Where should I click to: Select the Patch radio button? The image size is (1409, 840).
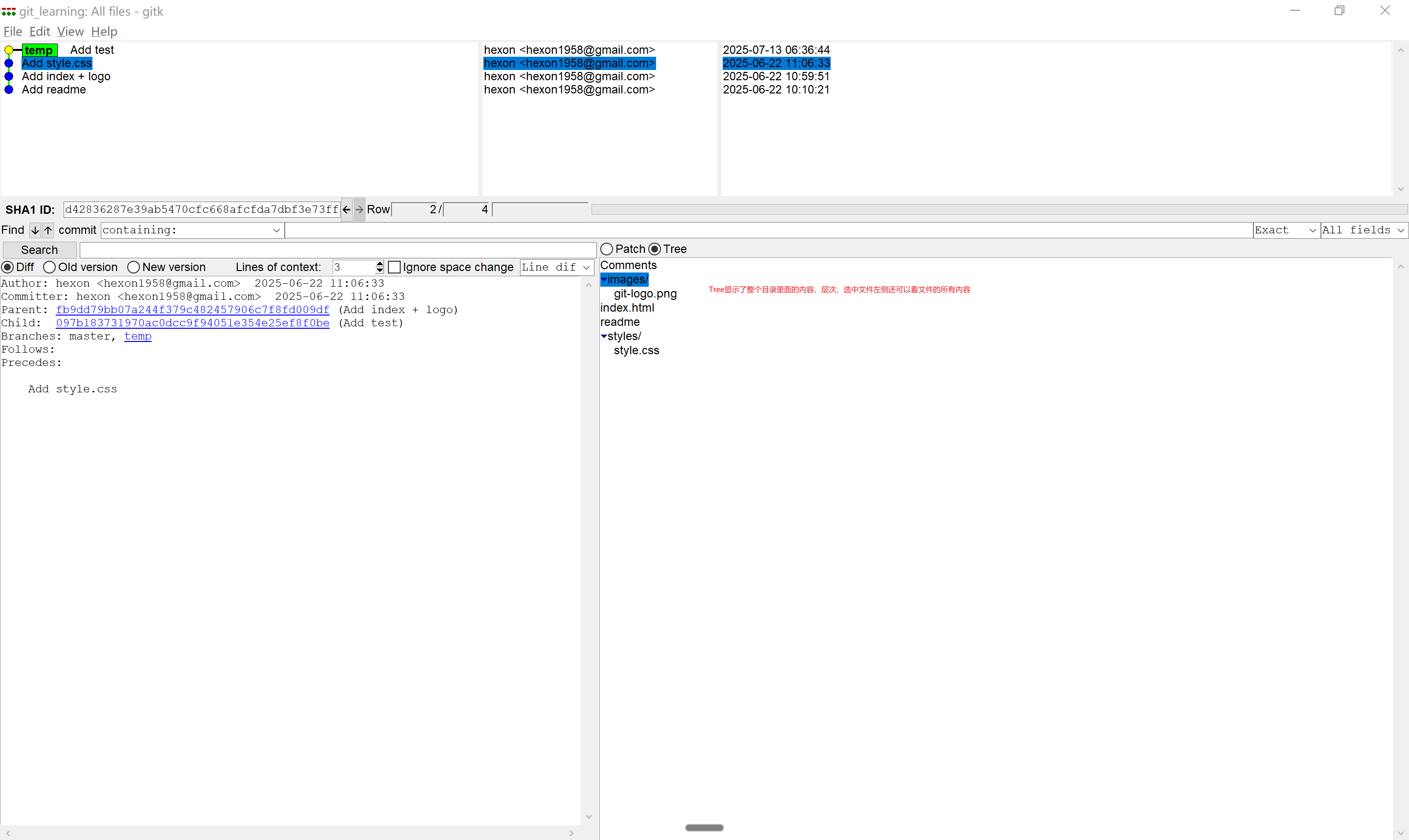[x=607, y=249]
